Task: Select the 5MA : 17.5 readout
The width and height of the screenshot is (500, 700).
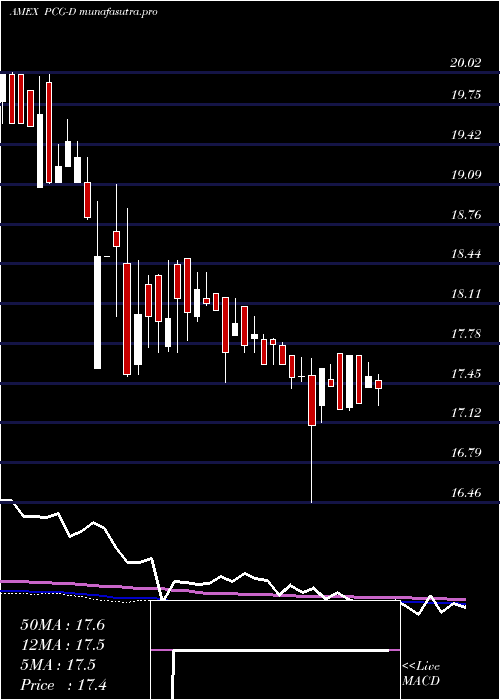Action: coord(58,665)
